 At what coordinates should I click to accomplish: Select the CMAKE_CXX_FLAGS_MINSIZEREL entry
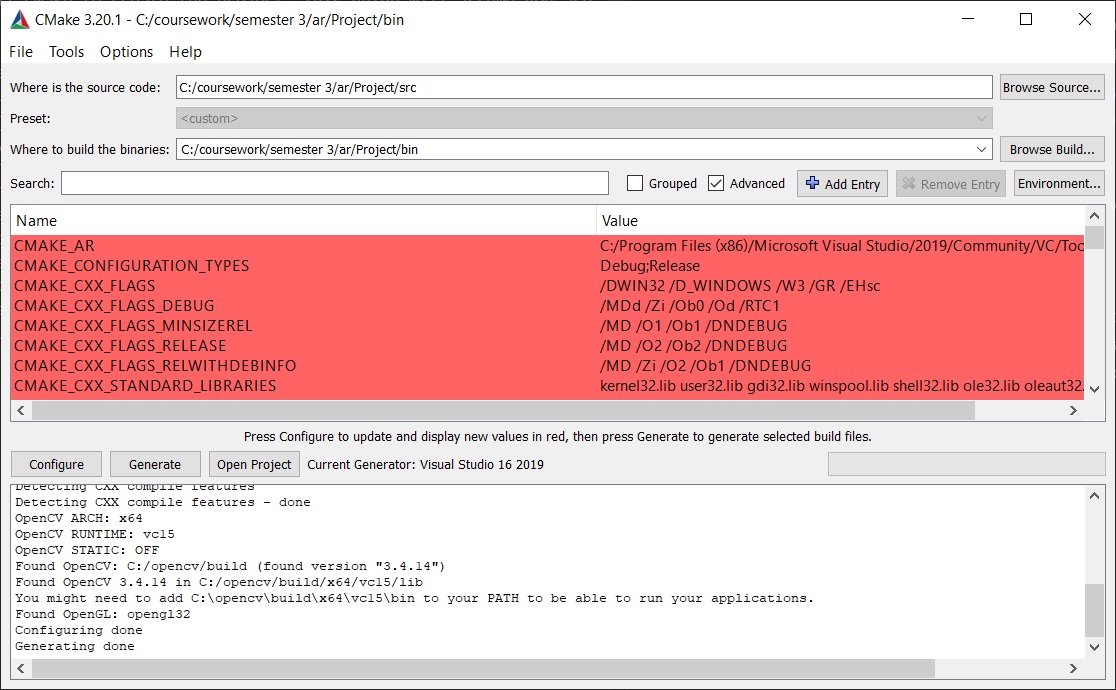click(x=547, y=325)
